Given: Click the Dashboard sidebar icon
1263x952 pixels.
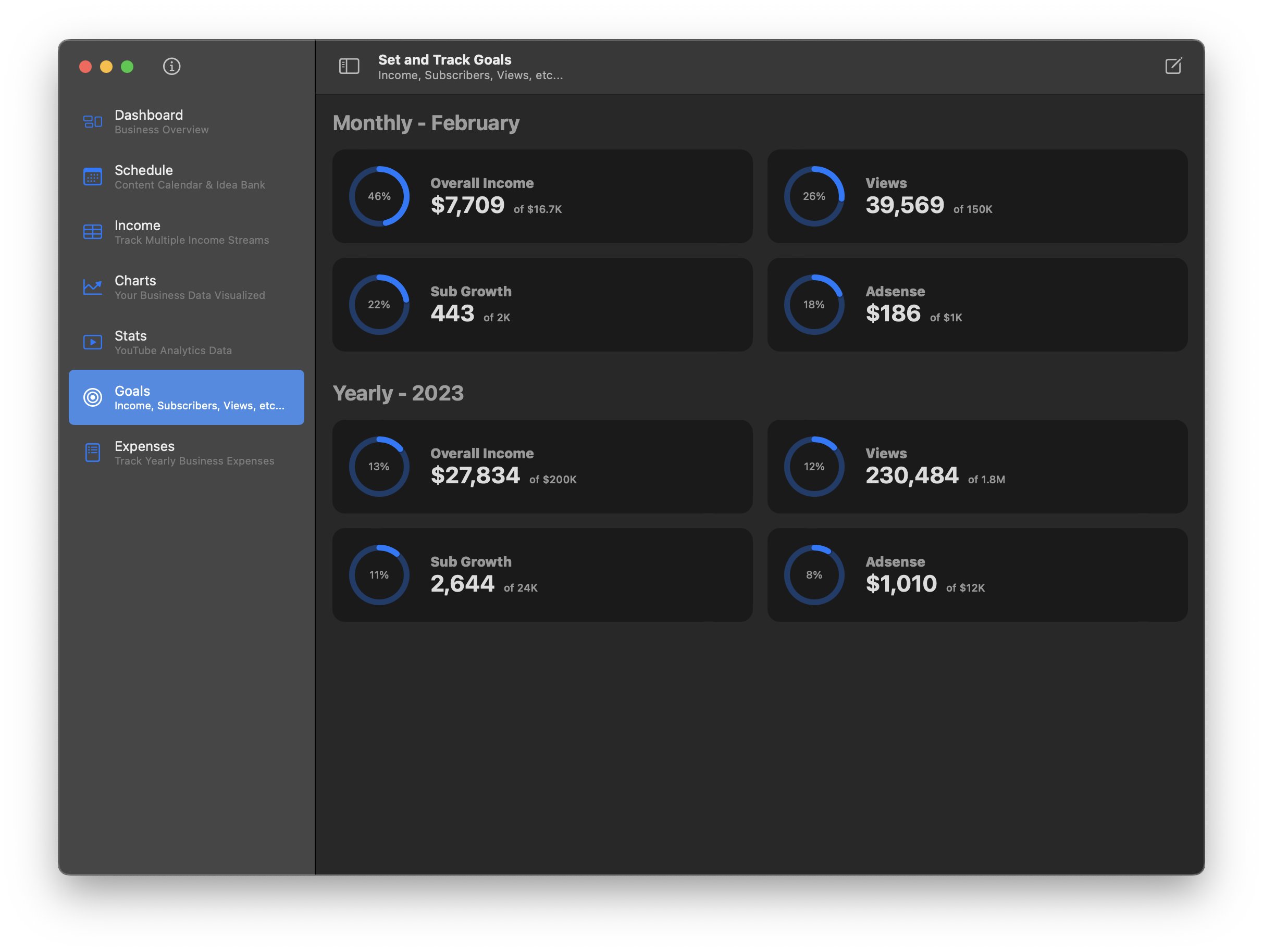Looking at the screenshot, I should point(93,121).
